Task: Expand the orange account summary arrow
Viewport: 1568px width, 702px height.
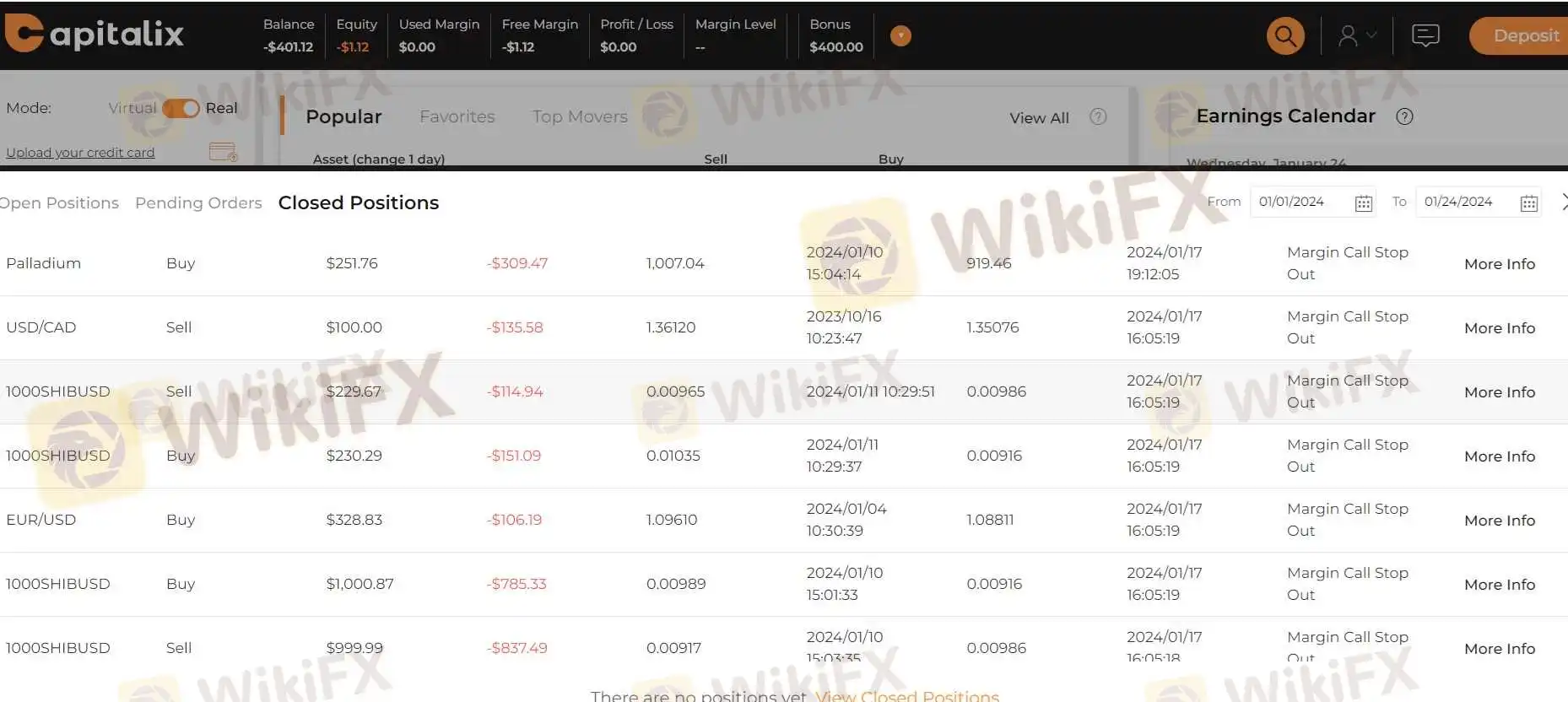Action: [x=900, y=35]
